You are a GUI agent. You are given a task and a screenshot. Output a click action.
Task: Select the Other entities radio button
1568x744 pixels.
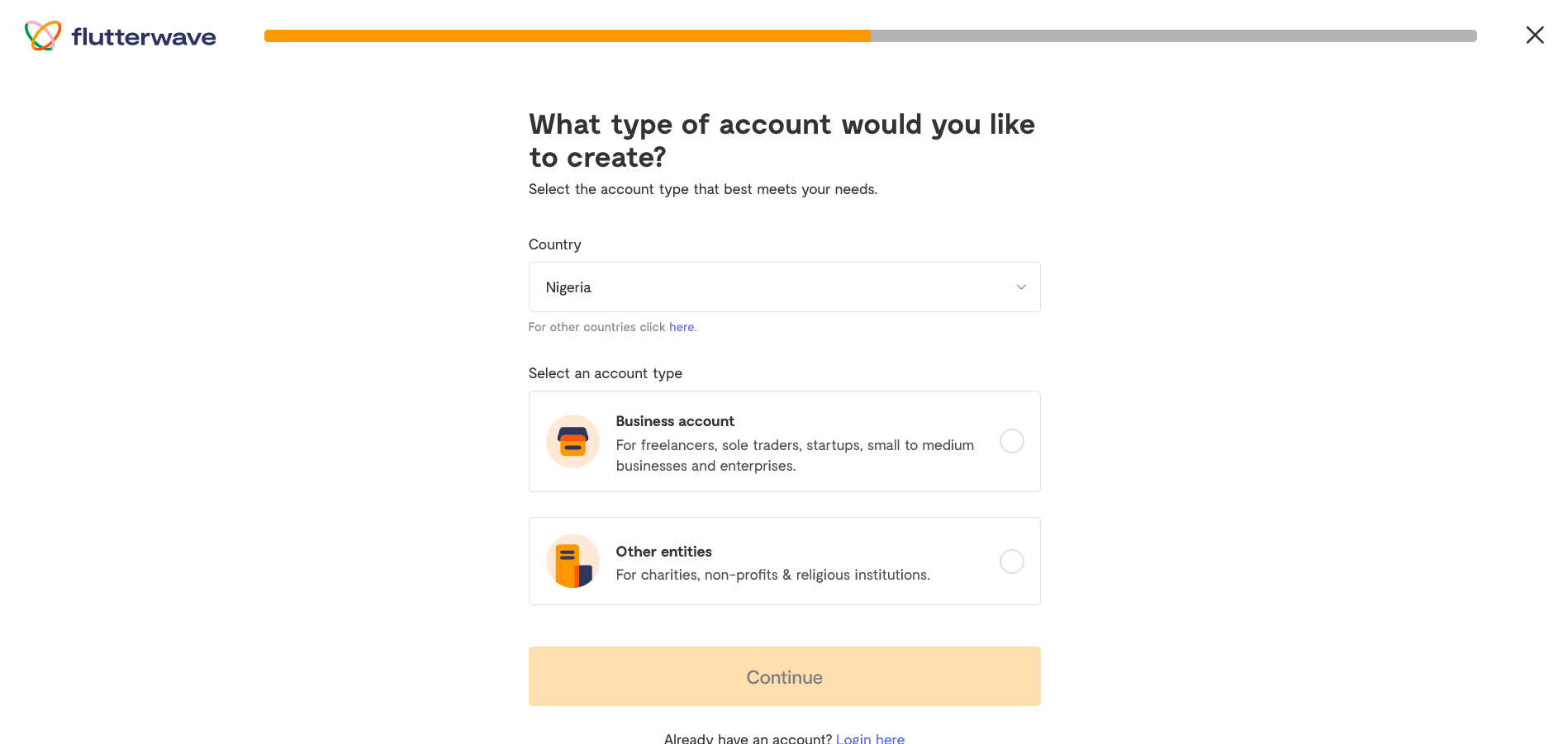tap(1011, 562)
